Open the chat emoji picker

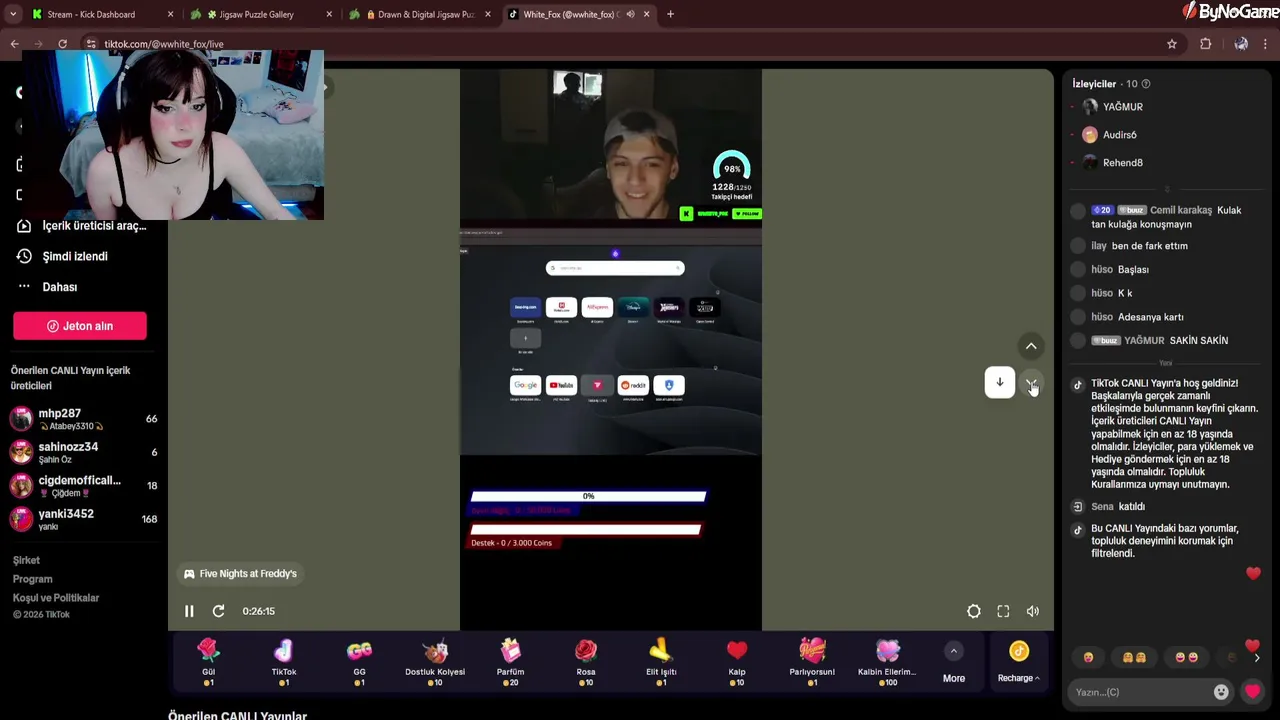1221,692
